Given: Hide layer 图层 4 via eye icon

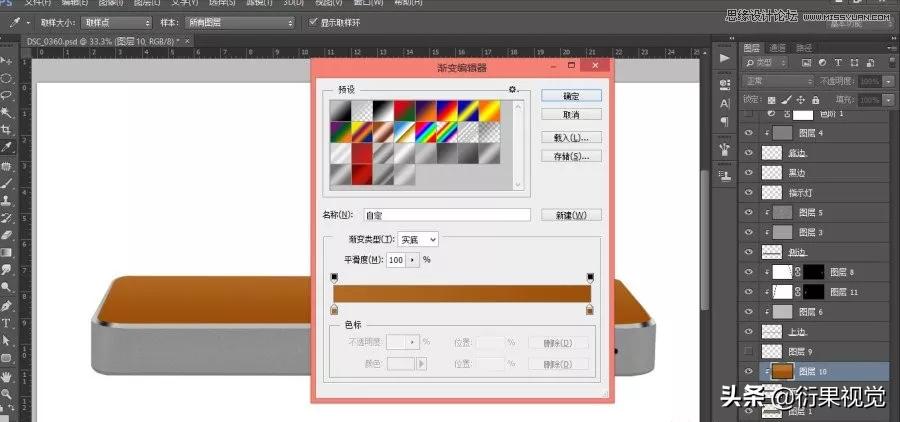Looking at the screenshot, I should tap(748, 133).
